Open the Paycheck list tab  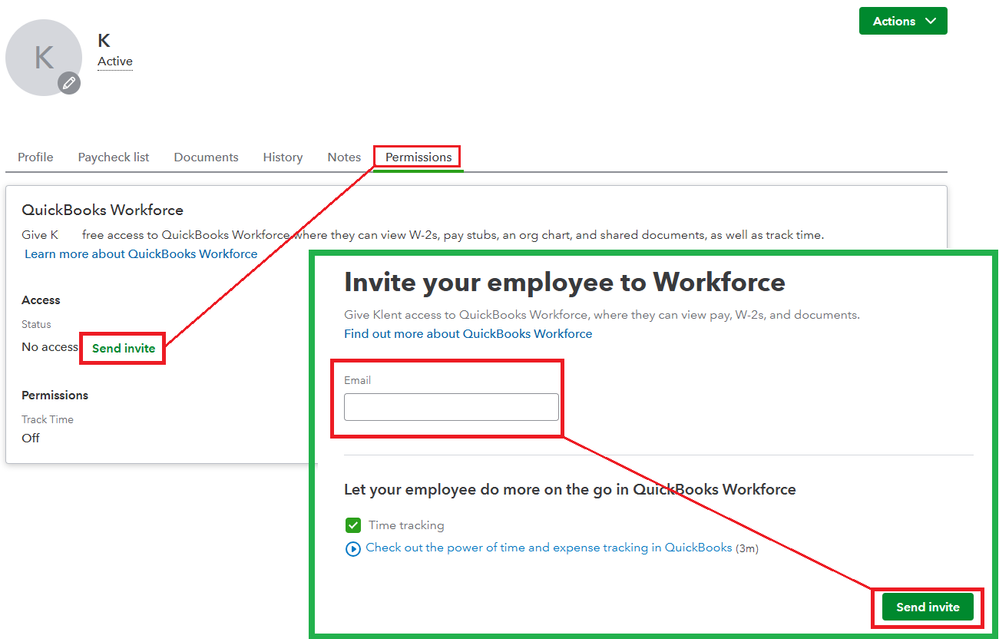pyautogui.click(x=113, y=157)
